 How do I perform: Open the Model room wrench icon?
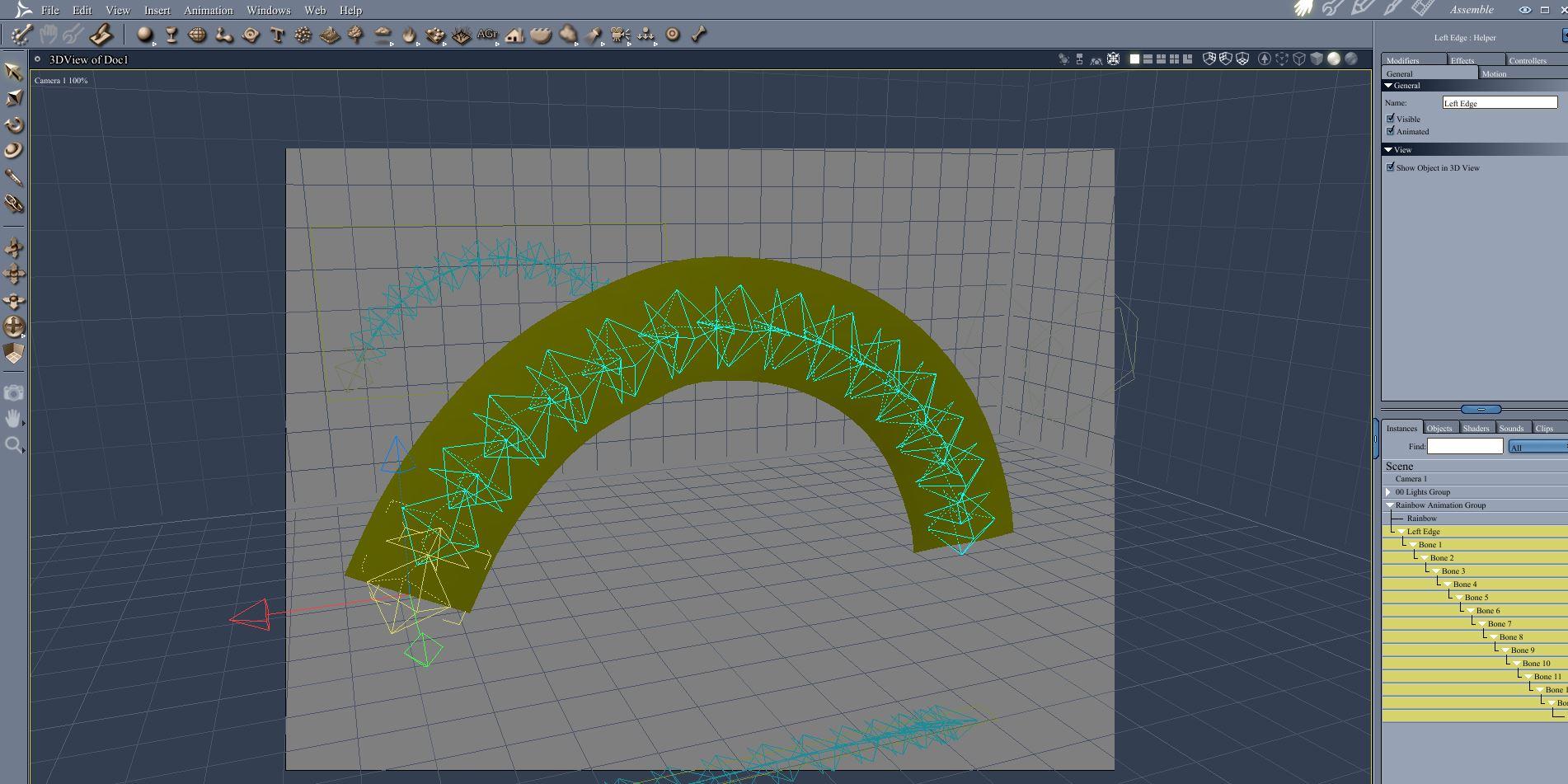(1332, 9)
